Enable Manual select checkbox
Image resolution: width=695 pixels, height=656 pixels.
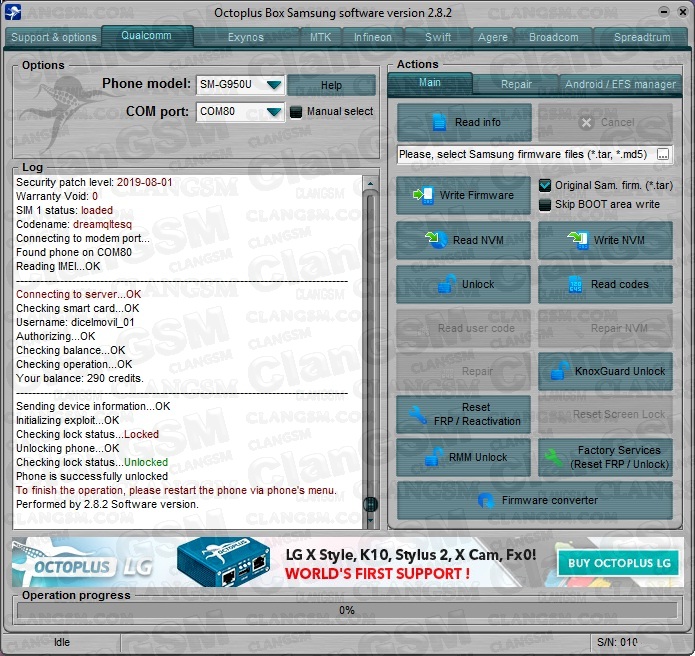[x=295, y=112]
